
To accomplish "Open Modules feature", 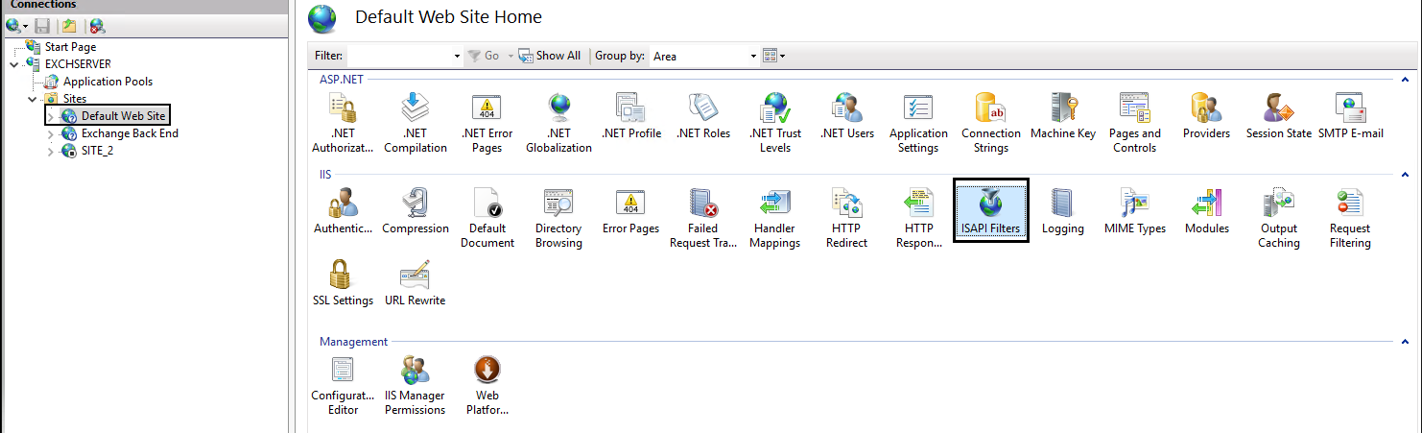I will [x=1206, y=211].
